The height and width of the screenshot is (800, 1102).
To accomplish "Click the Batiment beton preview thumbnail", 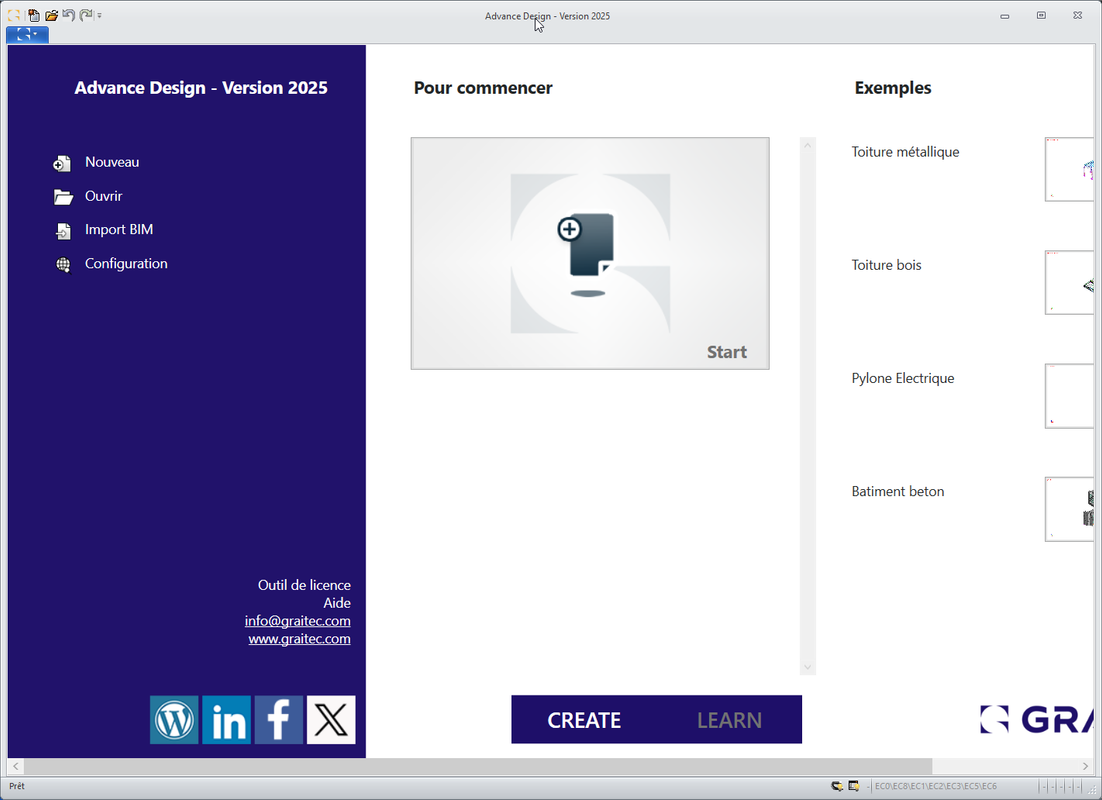I will point(1070,509).
